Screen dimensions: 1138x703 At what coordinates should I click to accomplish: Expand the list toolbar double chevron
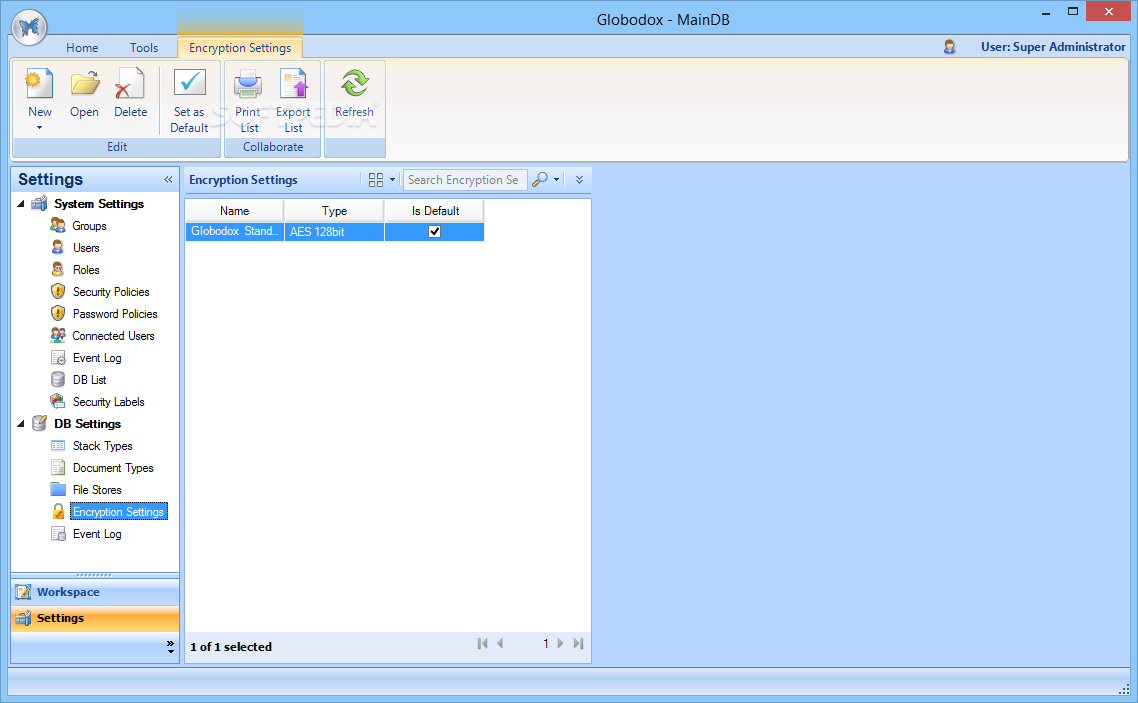pyautogui.click(x=579, y=180)
